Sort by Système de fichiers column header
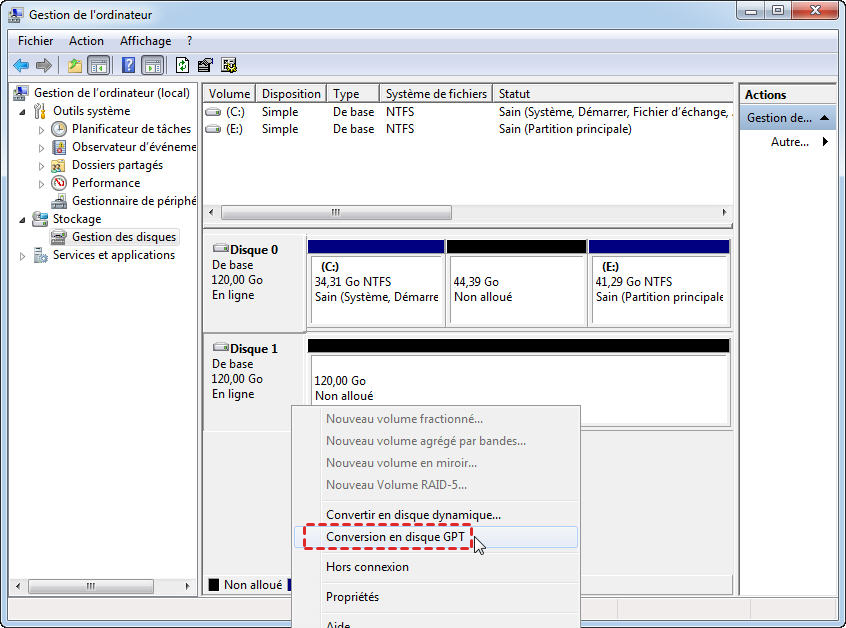The width and height of the screenshot is (846, 628). [436, 94]
